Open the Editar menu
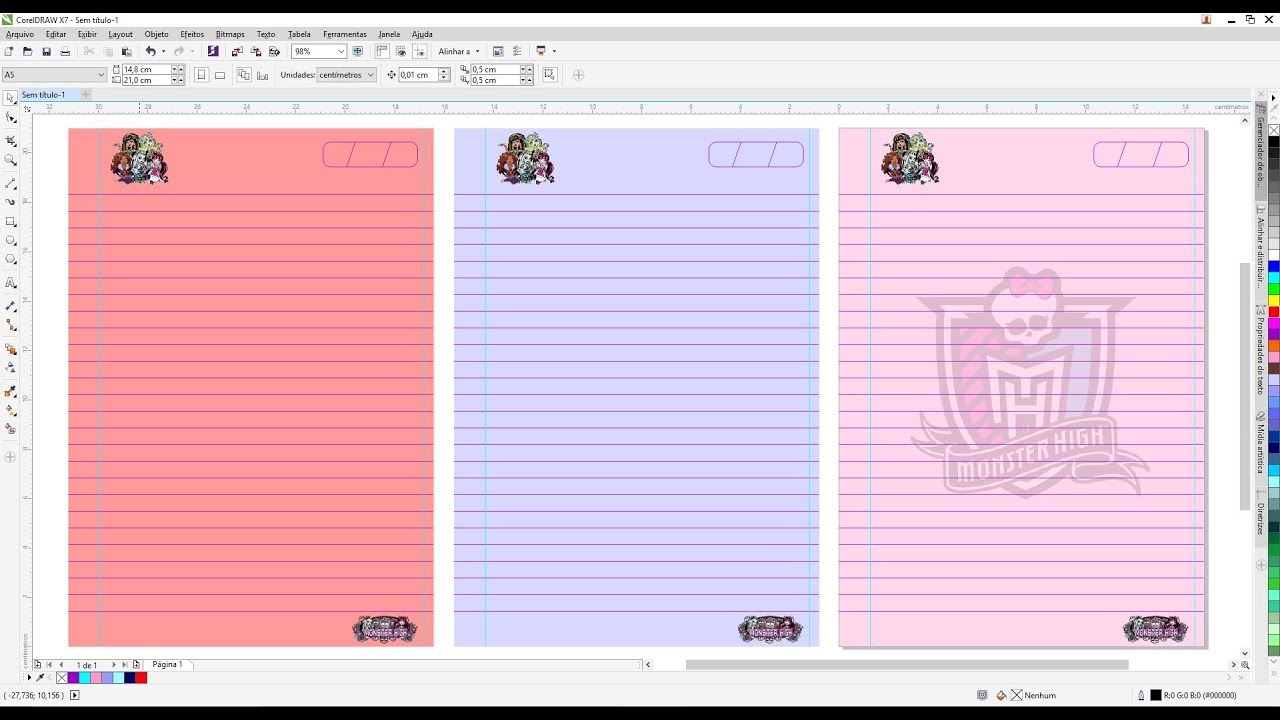1280x720 pixels. click(56, 34)
